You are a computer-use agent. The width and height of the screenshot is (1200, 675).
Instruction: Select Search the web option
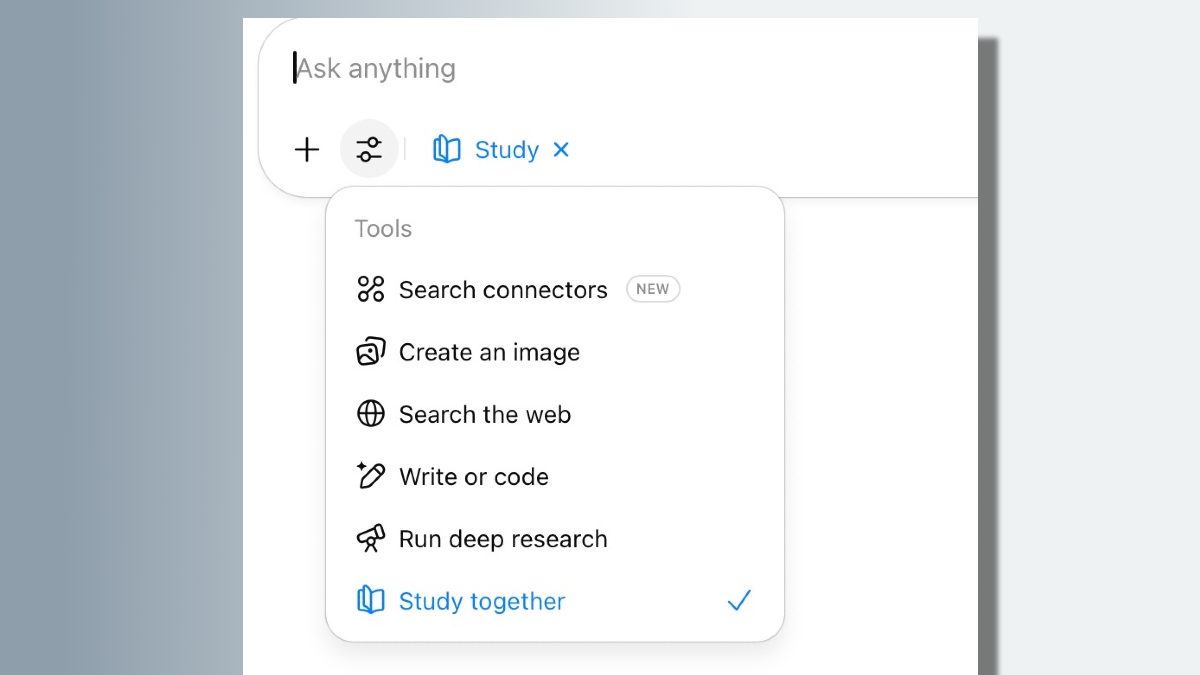pyautogui.click(x=485, y=414)
